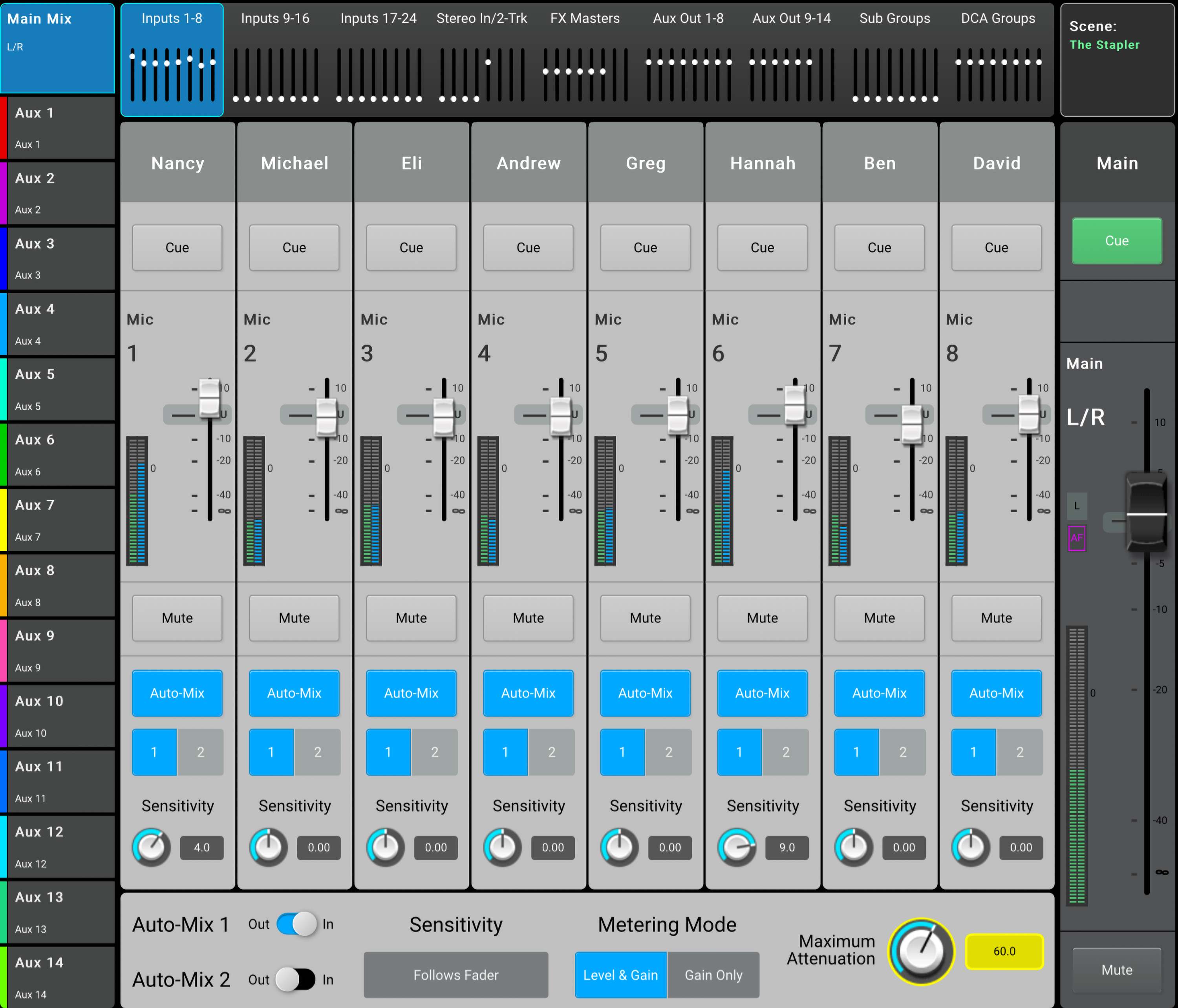
Task: Click the Maximum Attenuation knob
Action: click(921, 951)
